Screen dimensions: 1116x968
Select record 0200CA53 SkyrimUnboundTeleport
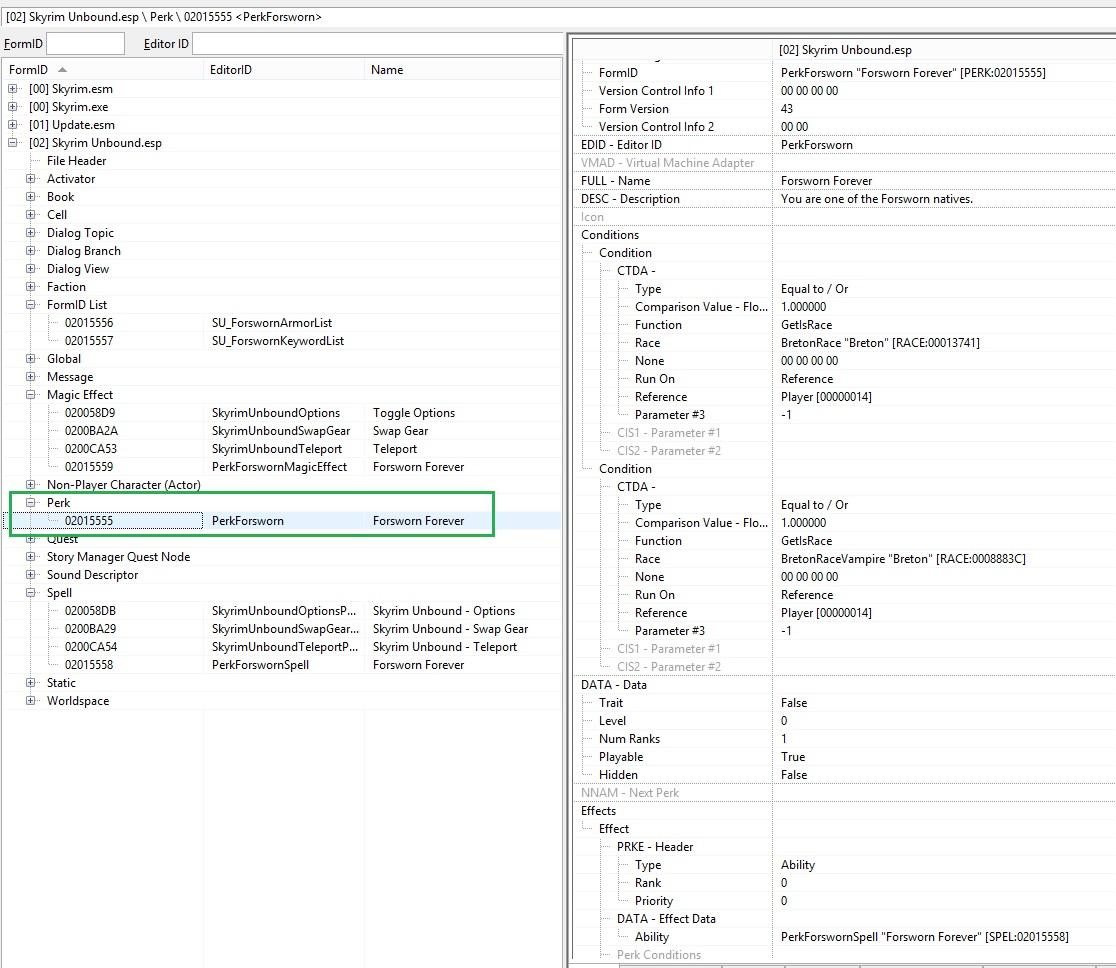point(283,448)
